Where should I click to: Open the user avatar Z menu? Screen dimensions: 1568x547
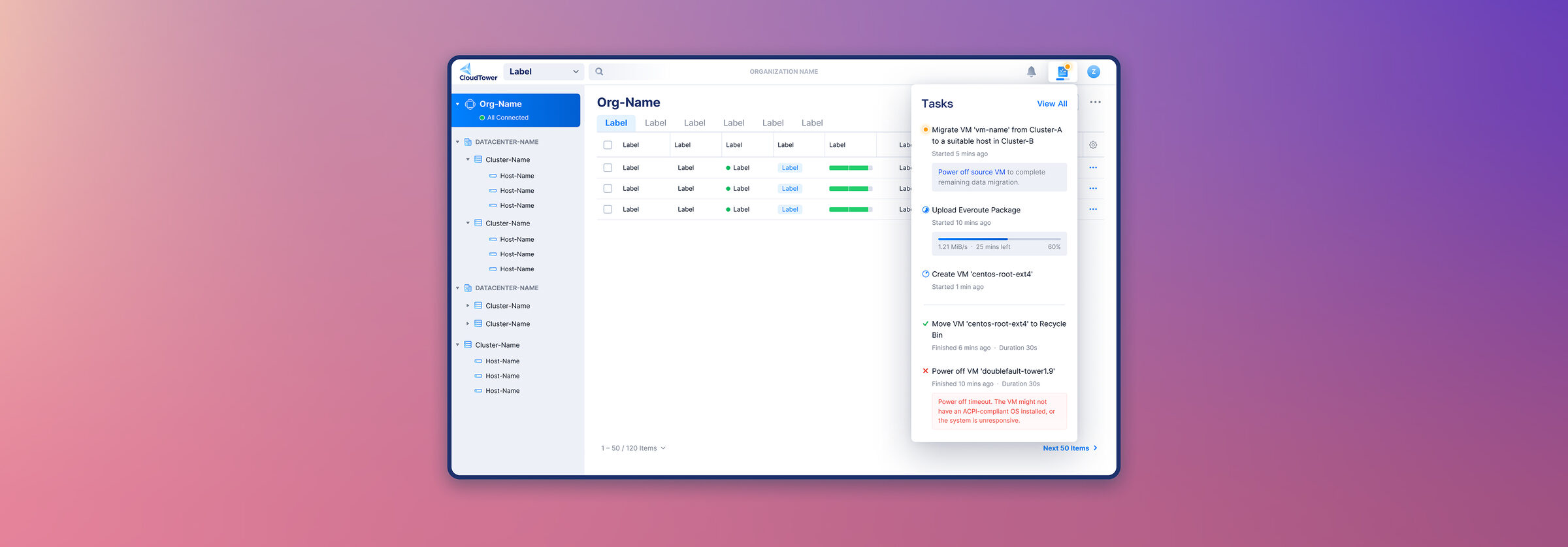(x=1093, y=72)
